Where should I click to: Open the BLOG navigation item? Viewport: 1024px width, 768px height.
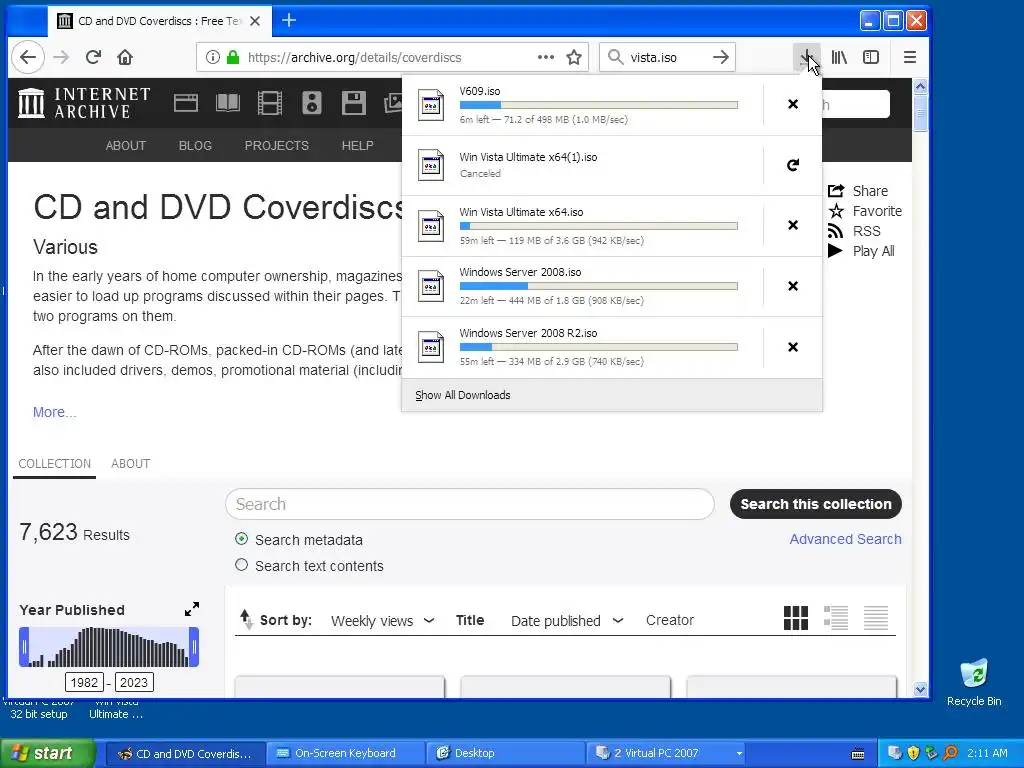tap(195, 146)
